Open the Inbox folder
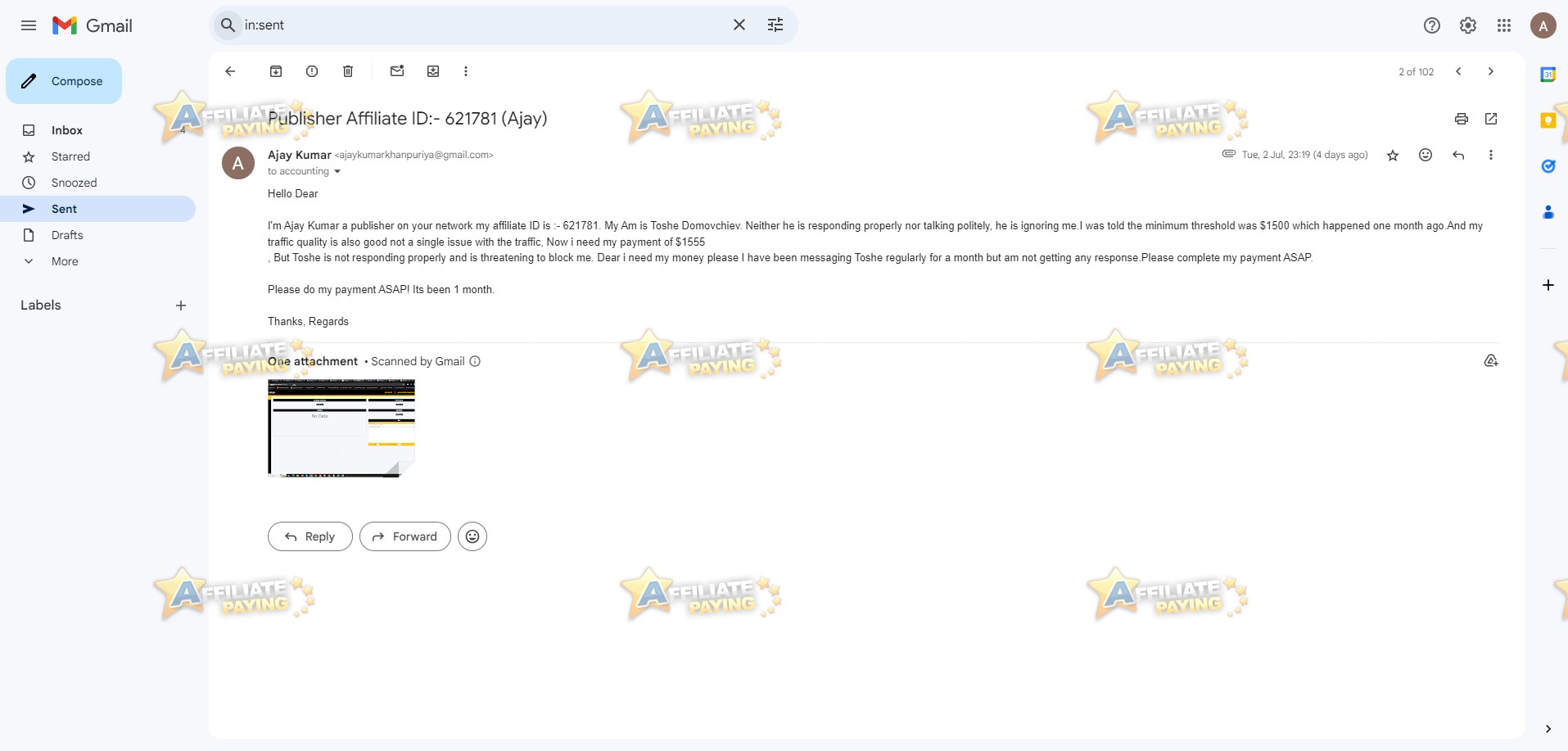 (x=97, y=130)
